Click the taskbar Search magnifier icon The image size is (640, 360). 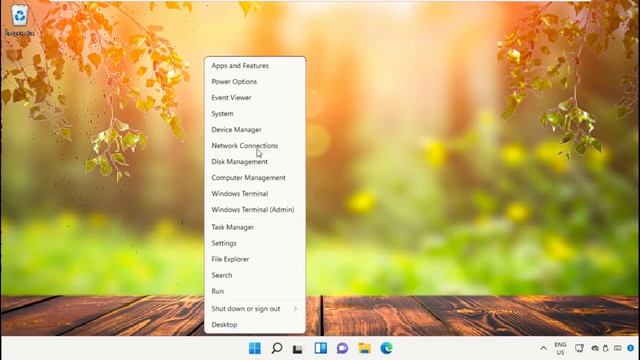click(277, 348)
